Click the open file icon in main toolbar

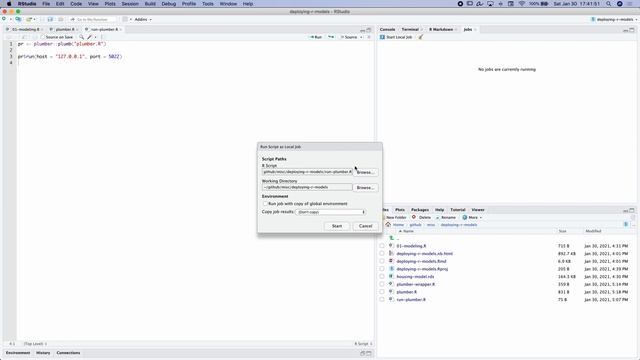(x=29, y=19)
